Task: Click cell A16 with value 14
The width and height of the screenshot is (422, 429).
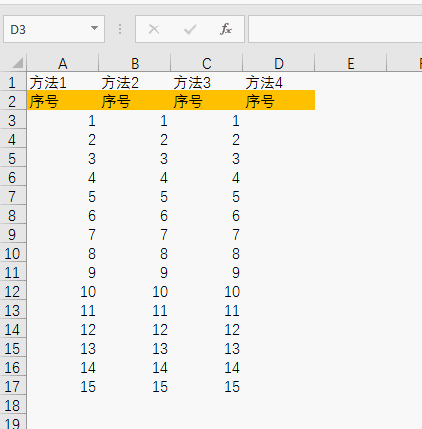Action: click(63, 367)
